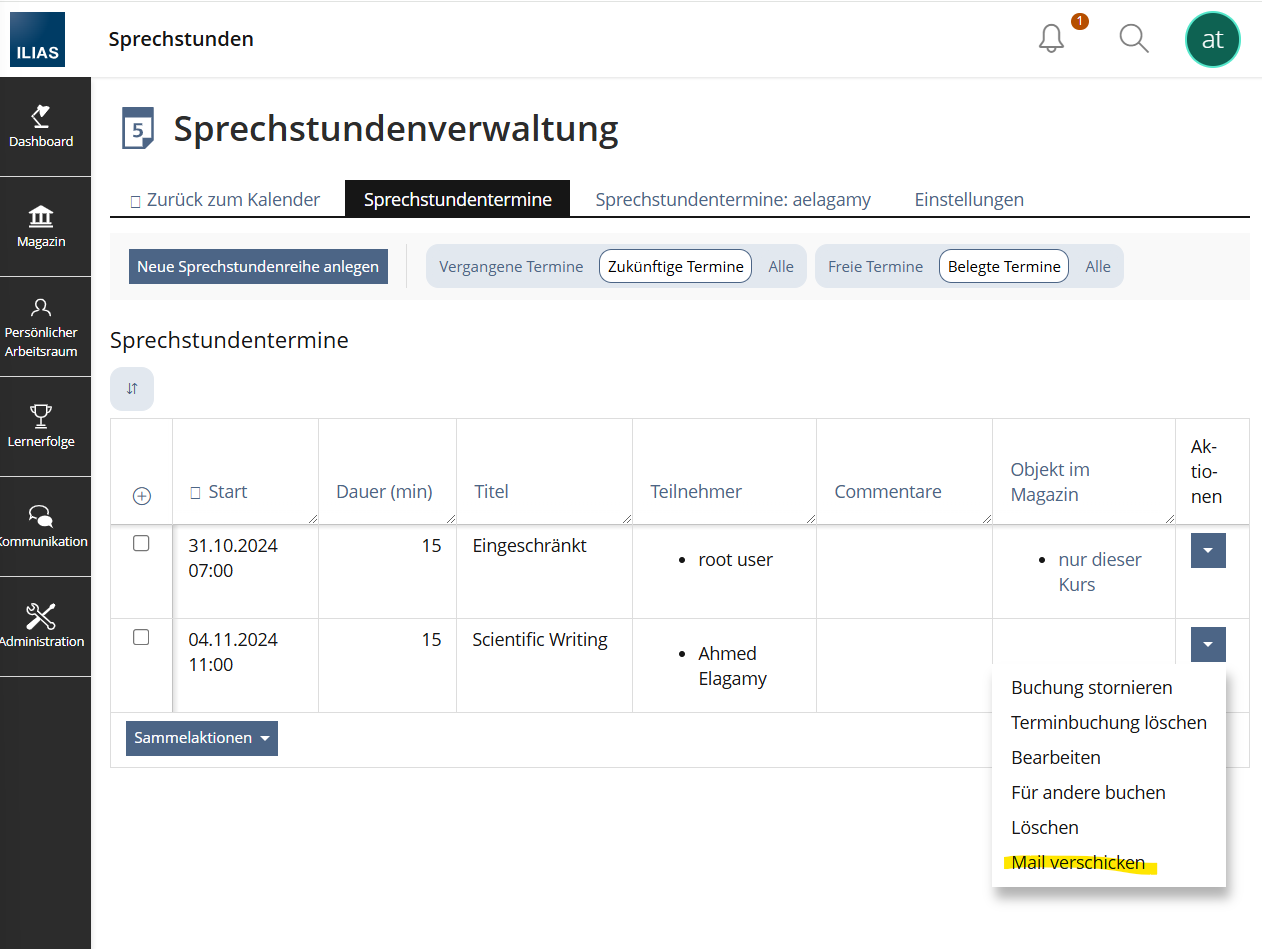Open Magazin from the sidebar
The image size is (1262, 949).
(42, 227)
